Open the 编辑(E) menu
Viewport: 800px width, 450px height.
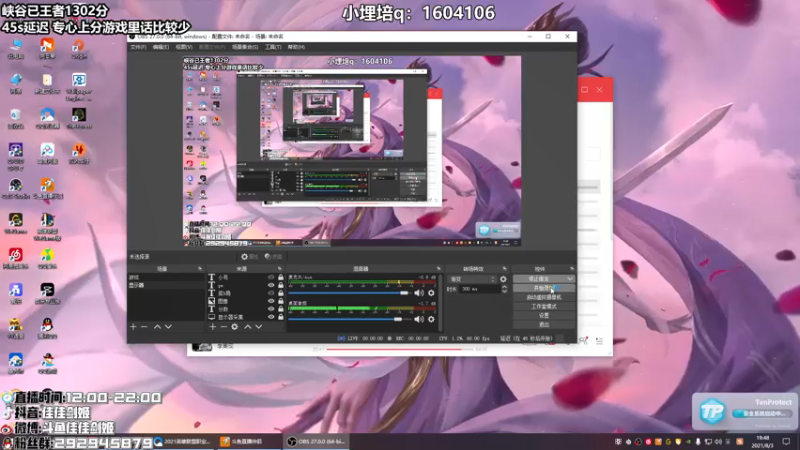pos(161,47)
